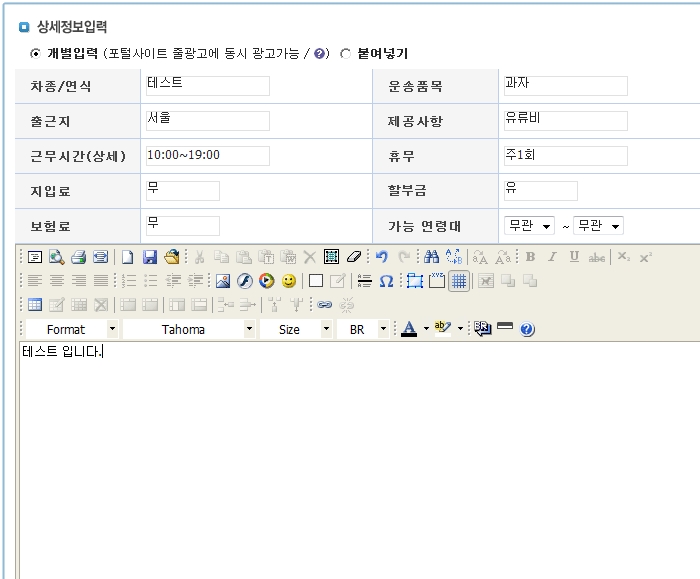Insert numbered list
Viewport: 700px width, 579px height.
tap(129, 281)
